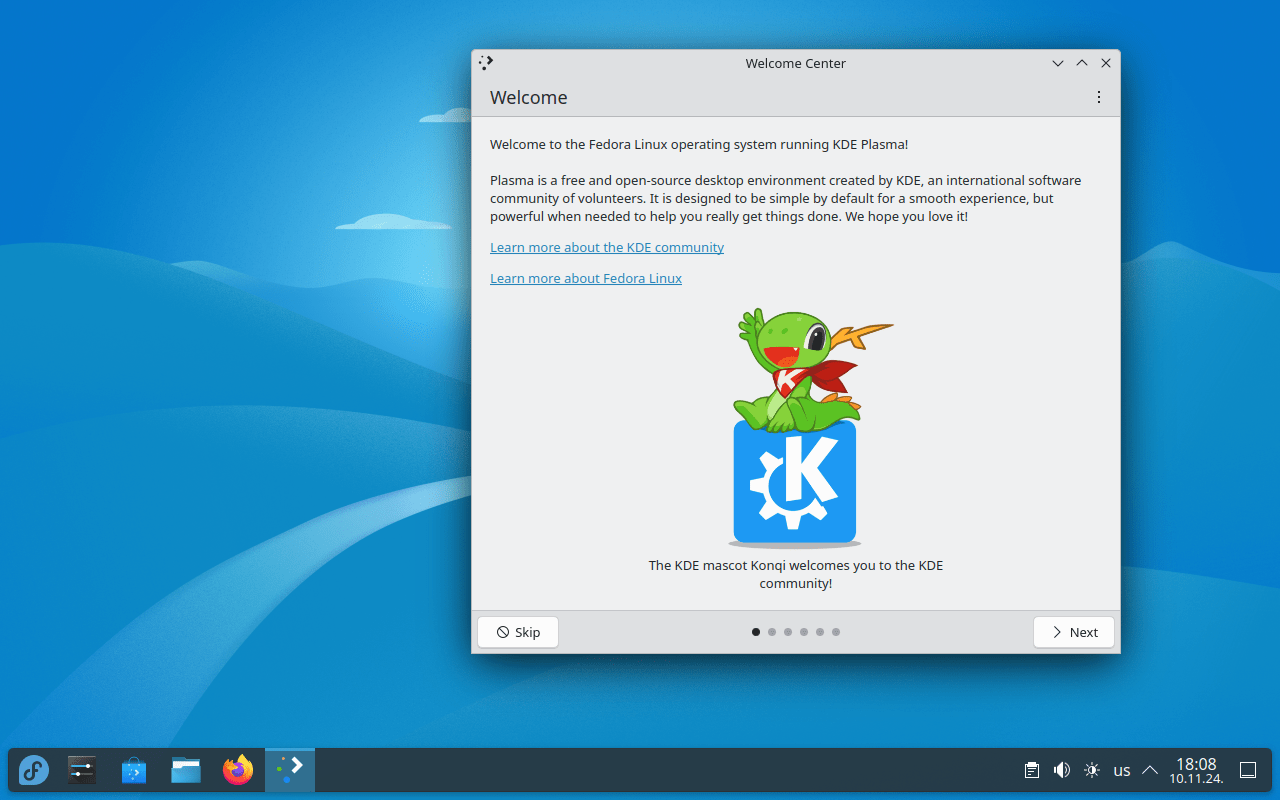Select Welcome Center entry in task manager
Viewport: 1280px width, 800px height.
pos(290,770)
